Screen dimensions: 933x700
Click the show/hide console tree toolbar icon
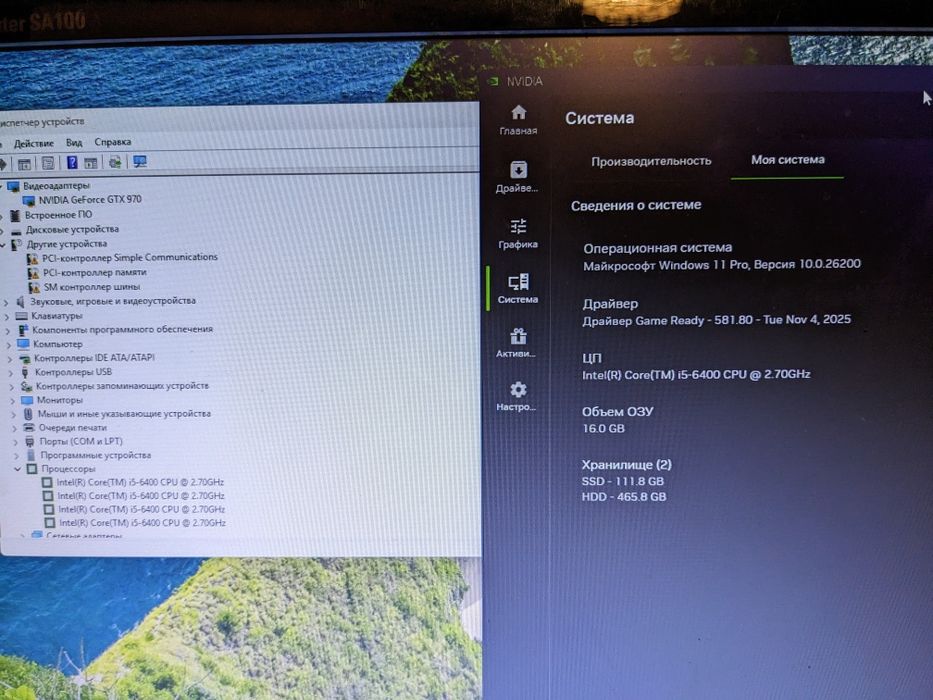tap(24, 164)
